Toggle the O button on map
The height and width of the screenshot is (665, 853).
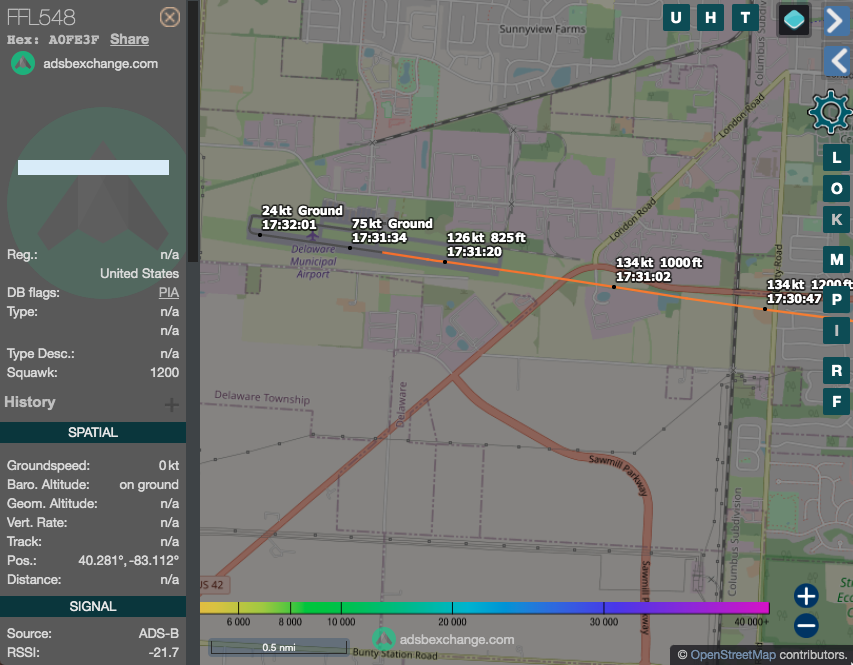[x=836, y=189]
